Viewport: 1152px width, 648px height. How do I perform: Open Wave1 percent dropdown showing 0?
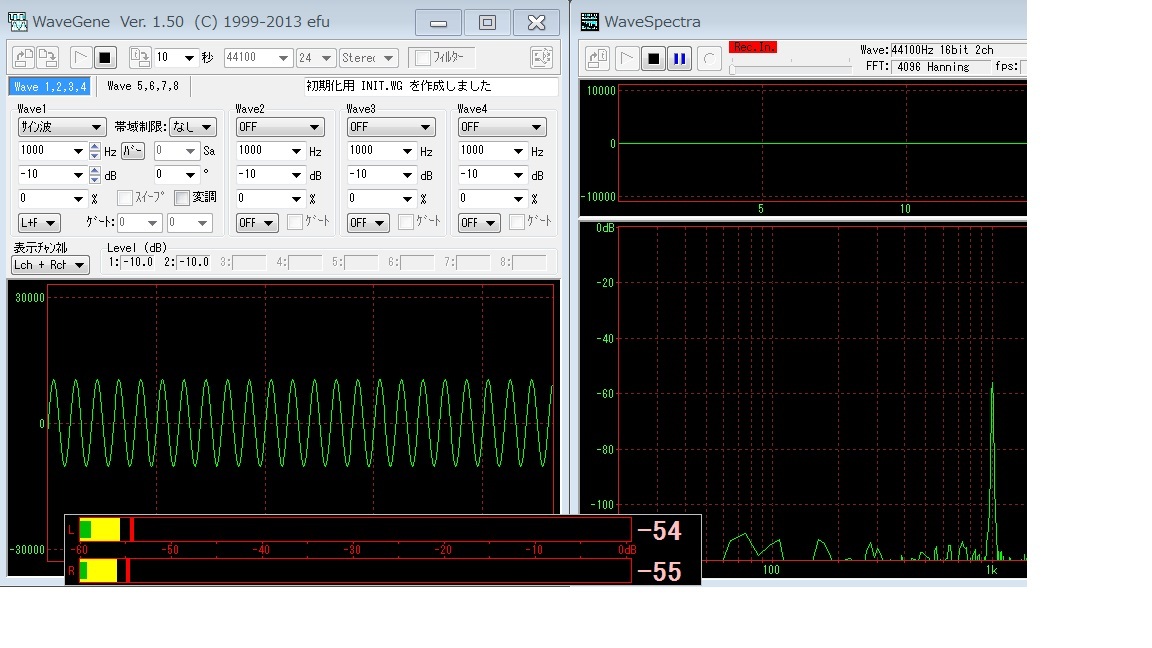coord(51,198)
